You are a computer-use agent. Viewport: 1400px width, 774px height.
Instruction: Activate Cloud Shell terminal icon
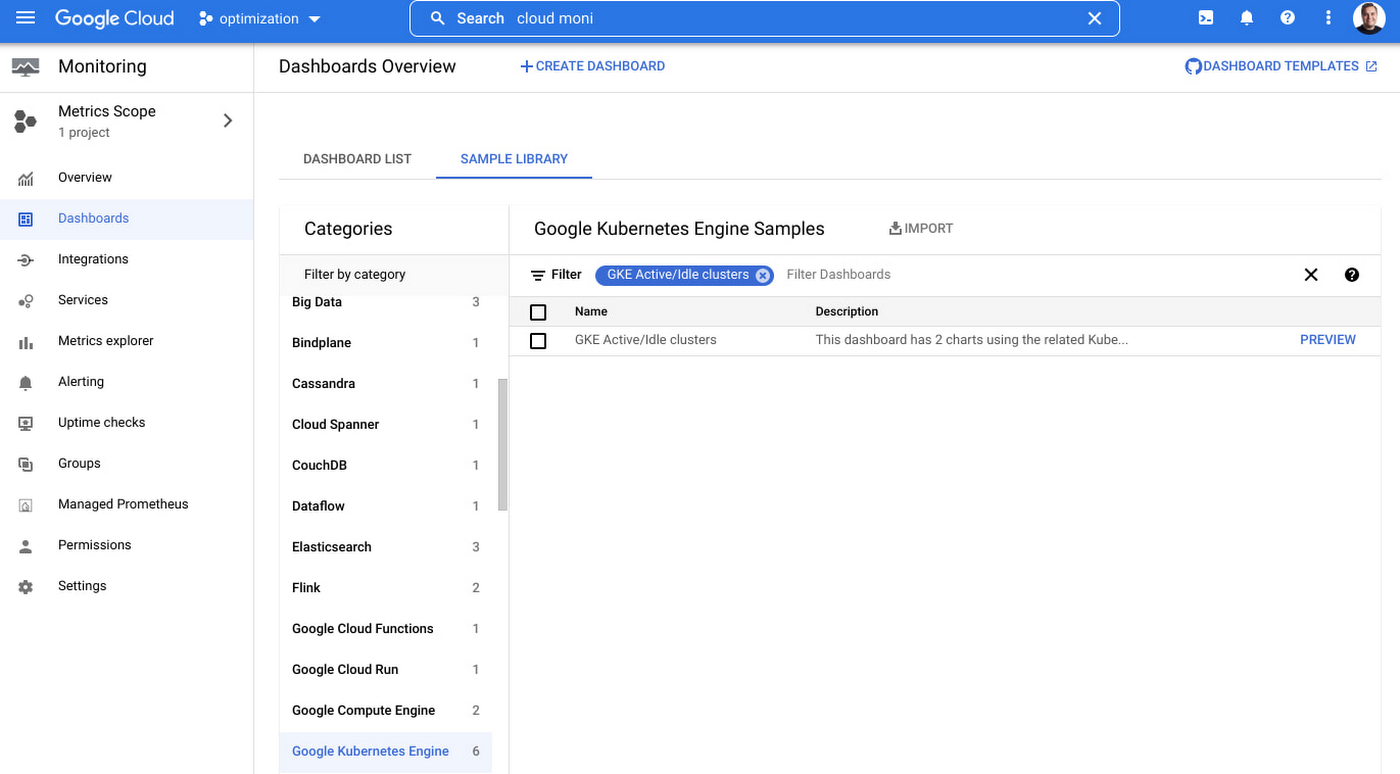point(1206,18)
